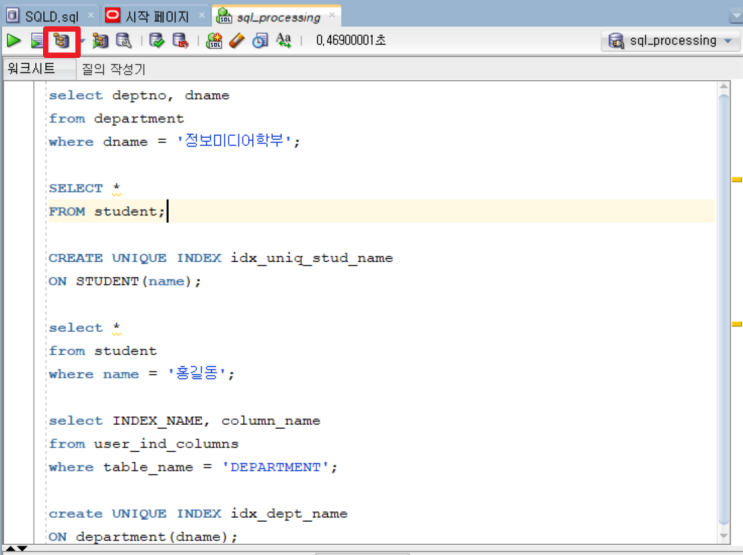This screenshot has height=555, width=743.
Task: Close the SQLD.sql tab
Action: point(91,16)
